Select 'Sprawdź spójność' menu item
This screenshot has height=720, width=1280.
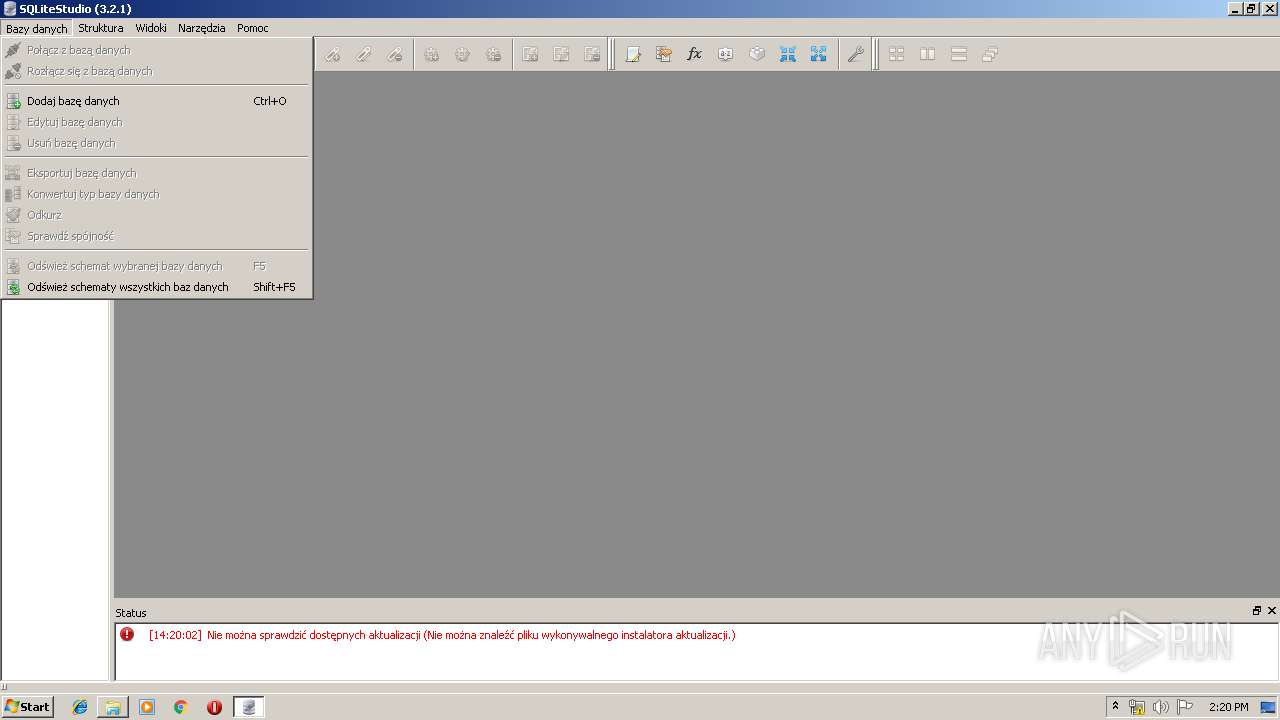pos(157,236)
